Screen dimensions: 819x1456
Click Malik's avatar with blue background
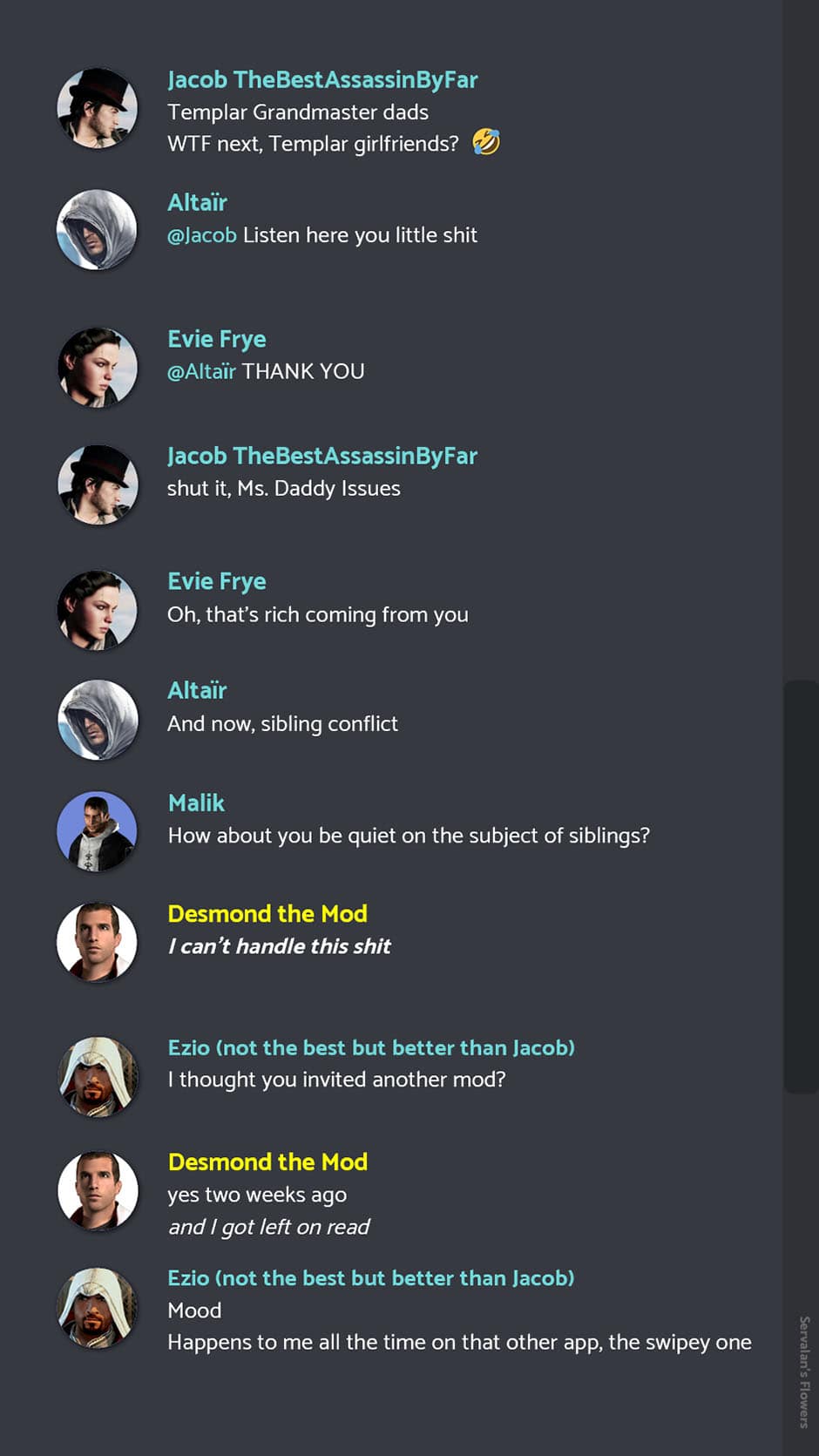[x=98, y=831]
